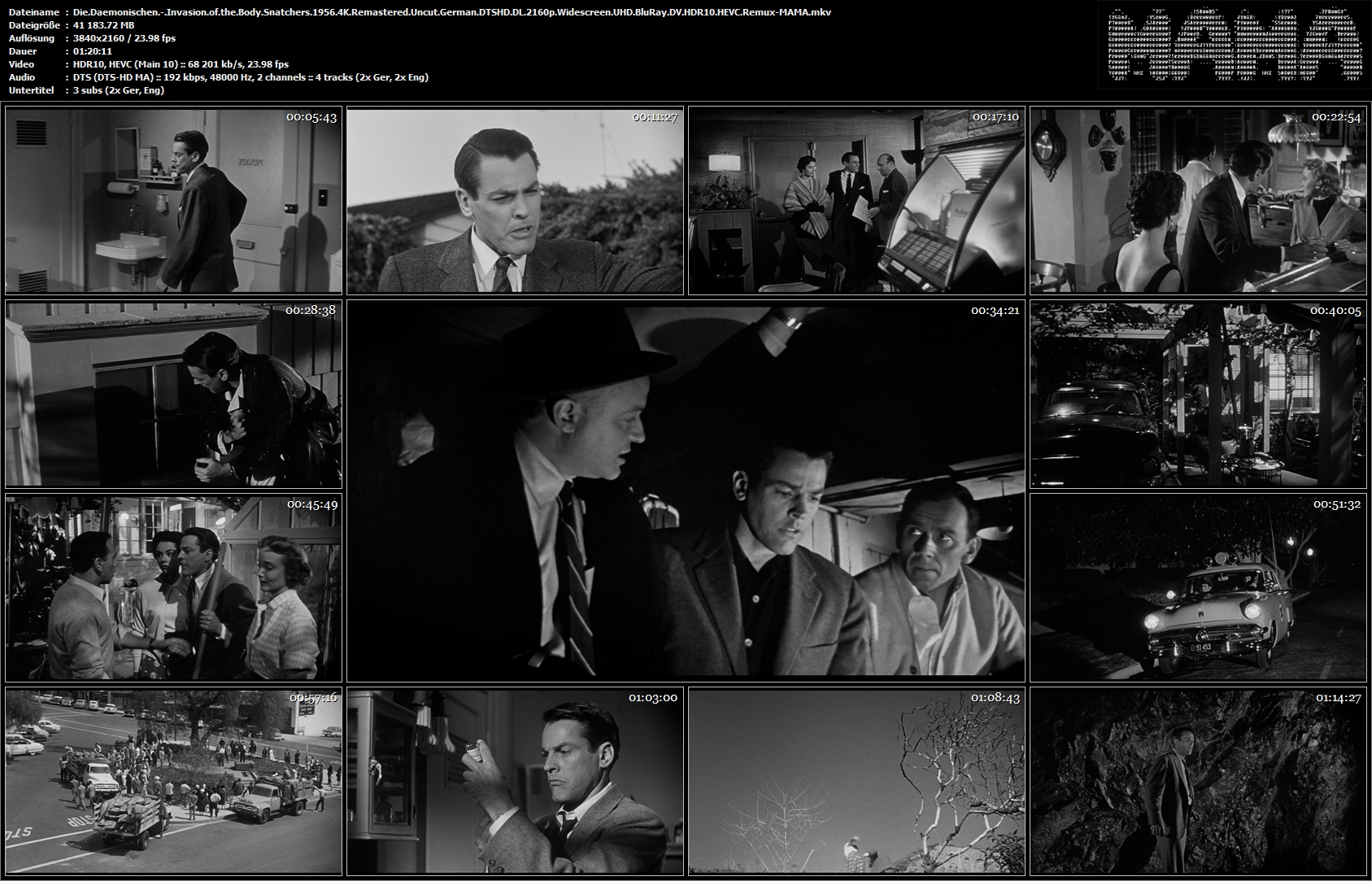Select the group scene frame at 00:45:49

pyautogui.click(x=173, y=588)
